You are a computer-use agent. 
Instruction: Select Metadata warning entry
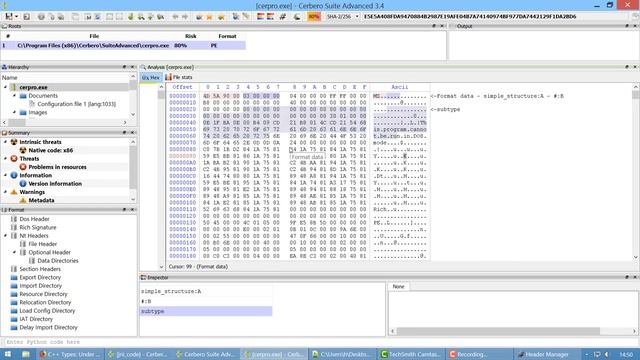pyautogui.click(x=41, y=200)
